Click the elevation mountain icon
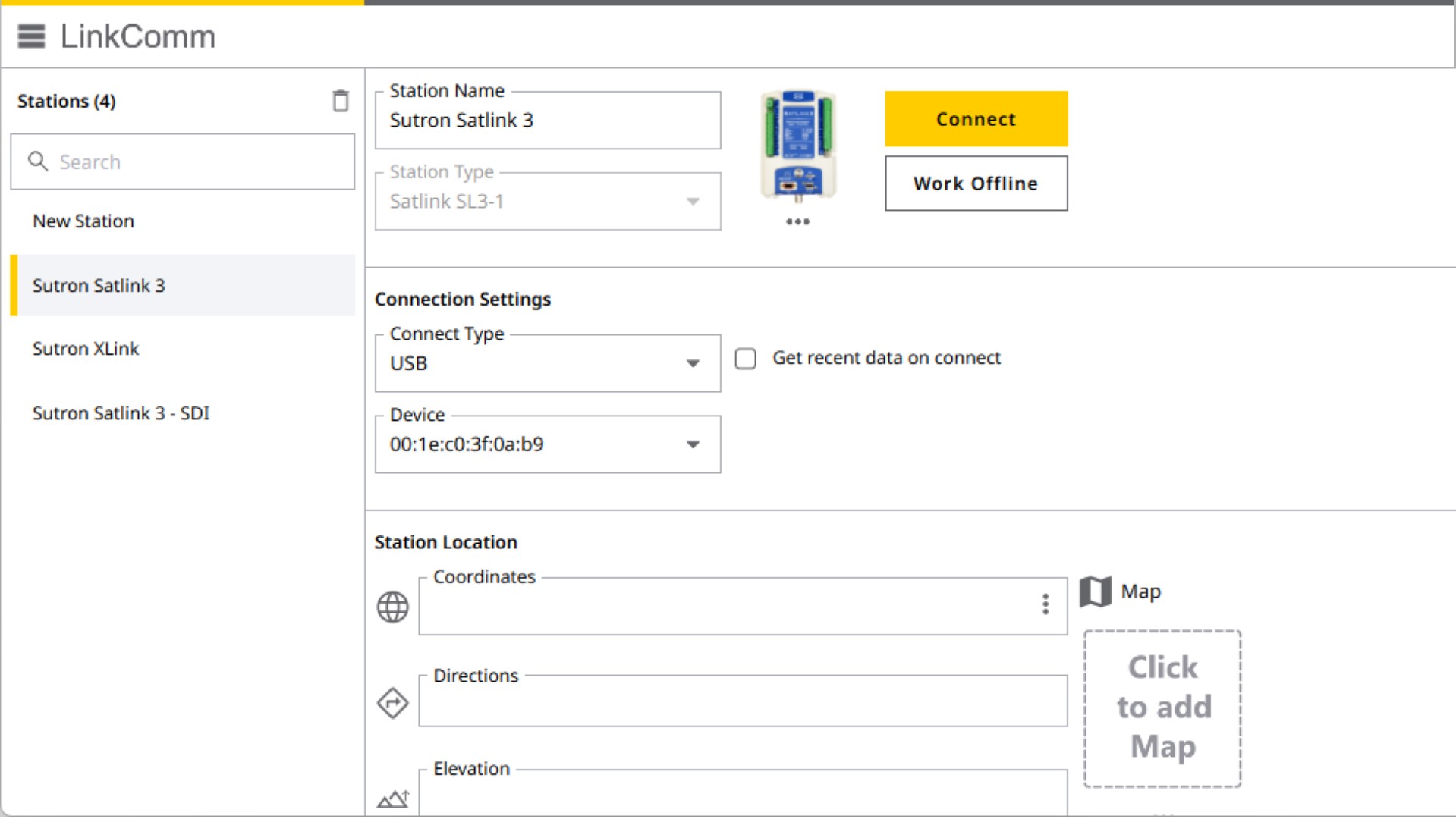1456x819 pixels. (x=393, y=799)
